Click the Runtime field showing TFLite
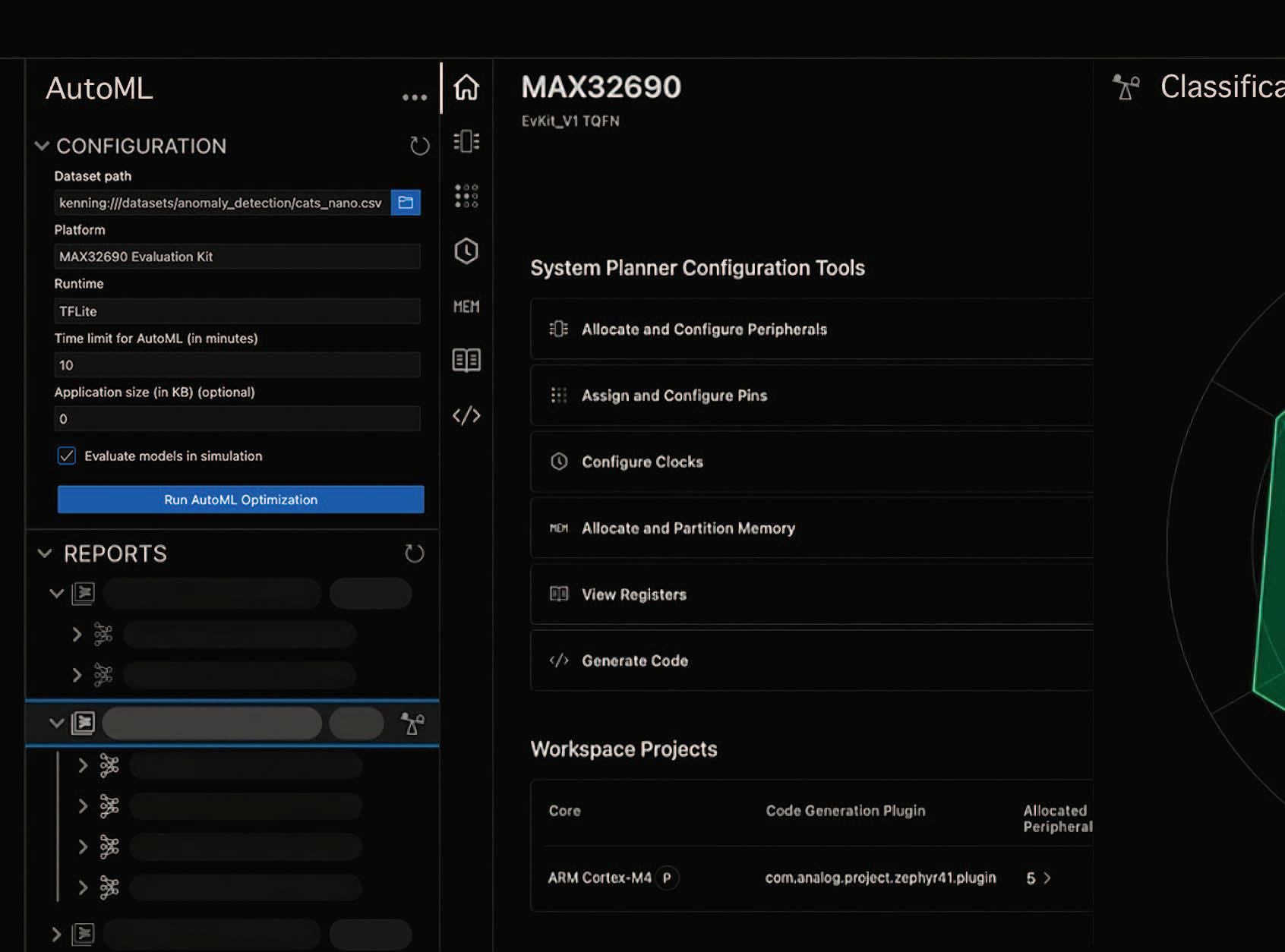Image resolution: width=1285 pixels, height=952 pixels. tap(237, 311)
